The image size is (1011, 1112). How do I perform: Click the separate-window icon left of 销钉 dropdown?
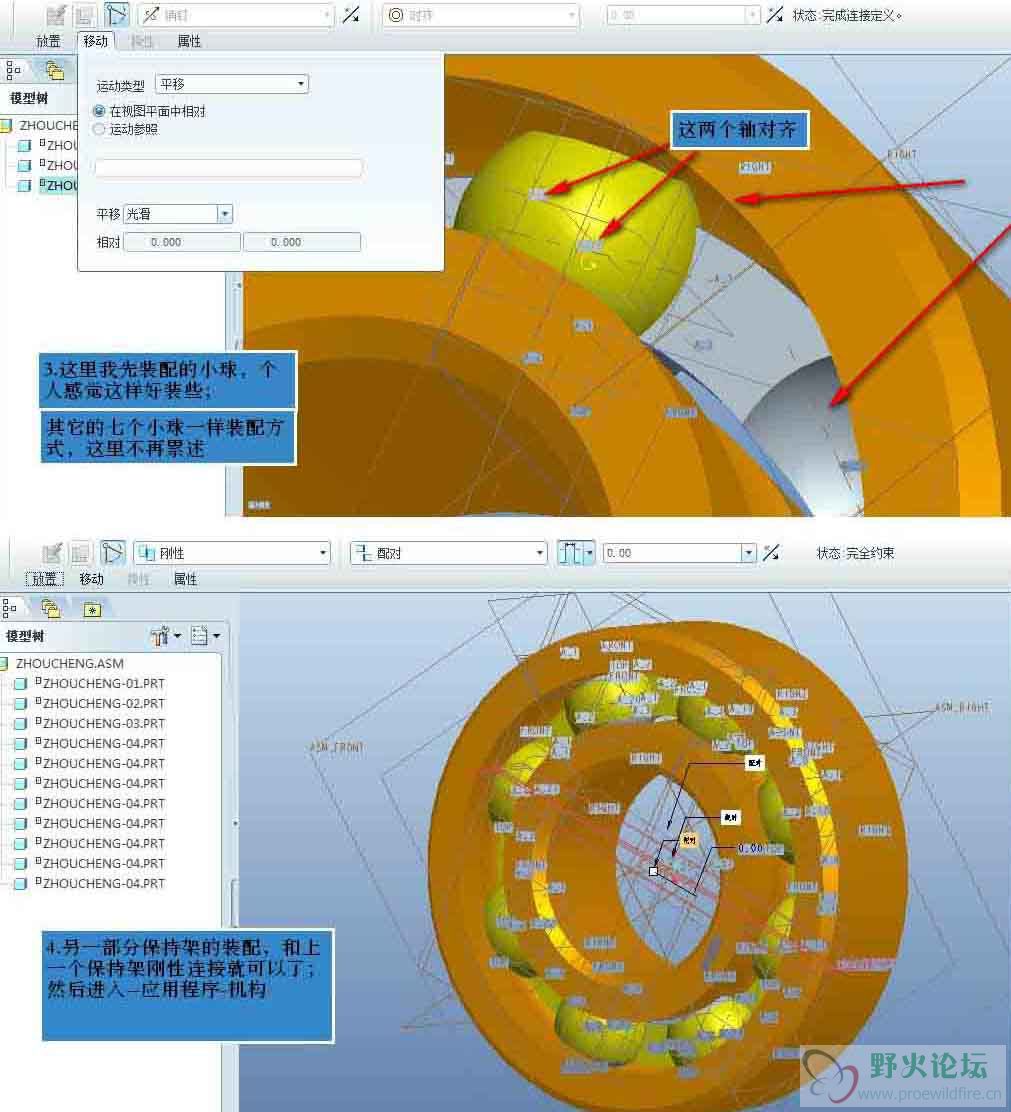(56, 15)
